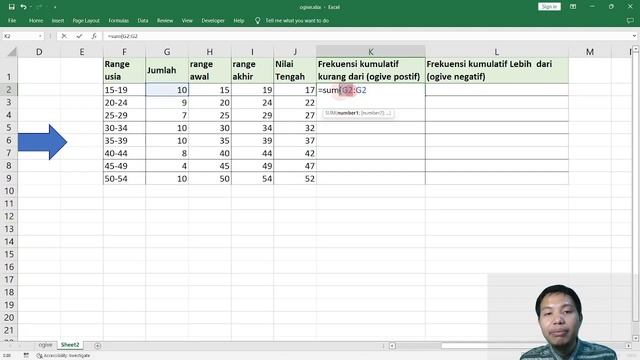Click the Sign in button
Viewport: 640px width, 360px height.
[x=549, y=7]
